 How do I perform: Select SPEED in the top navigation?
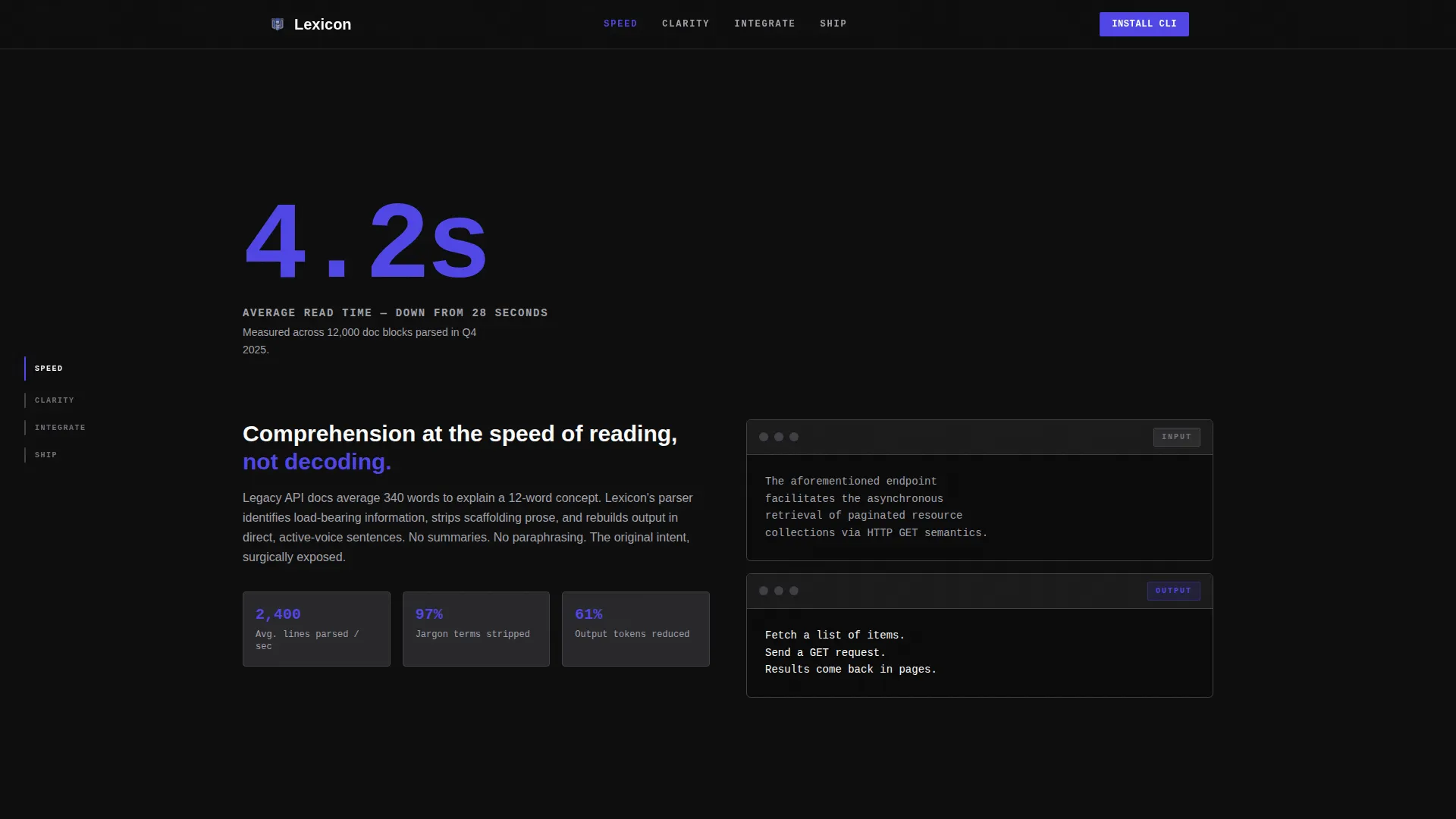620,24
